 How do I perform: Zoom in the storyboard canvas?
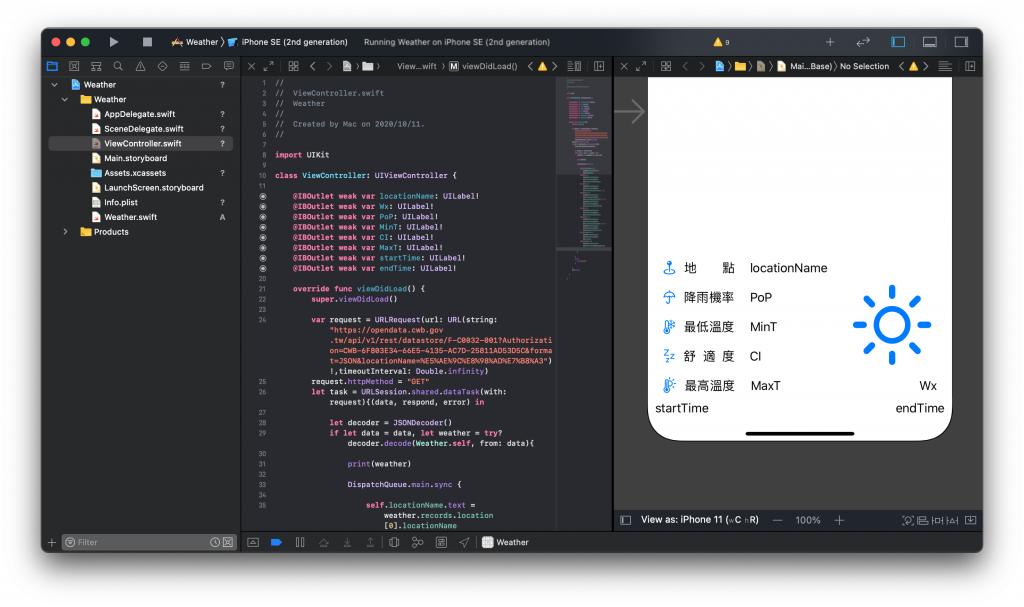(x=839, y=520)
